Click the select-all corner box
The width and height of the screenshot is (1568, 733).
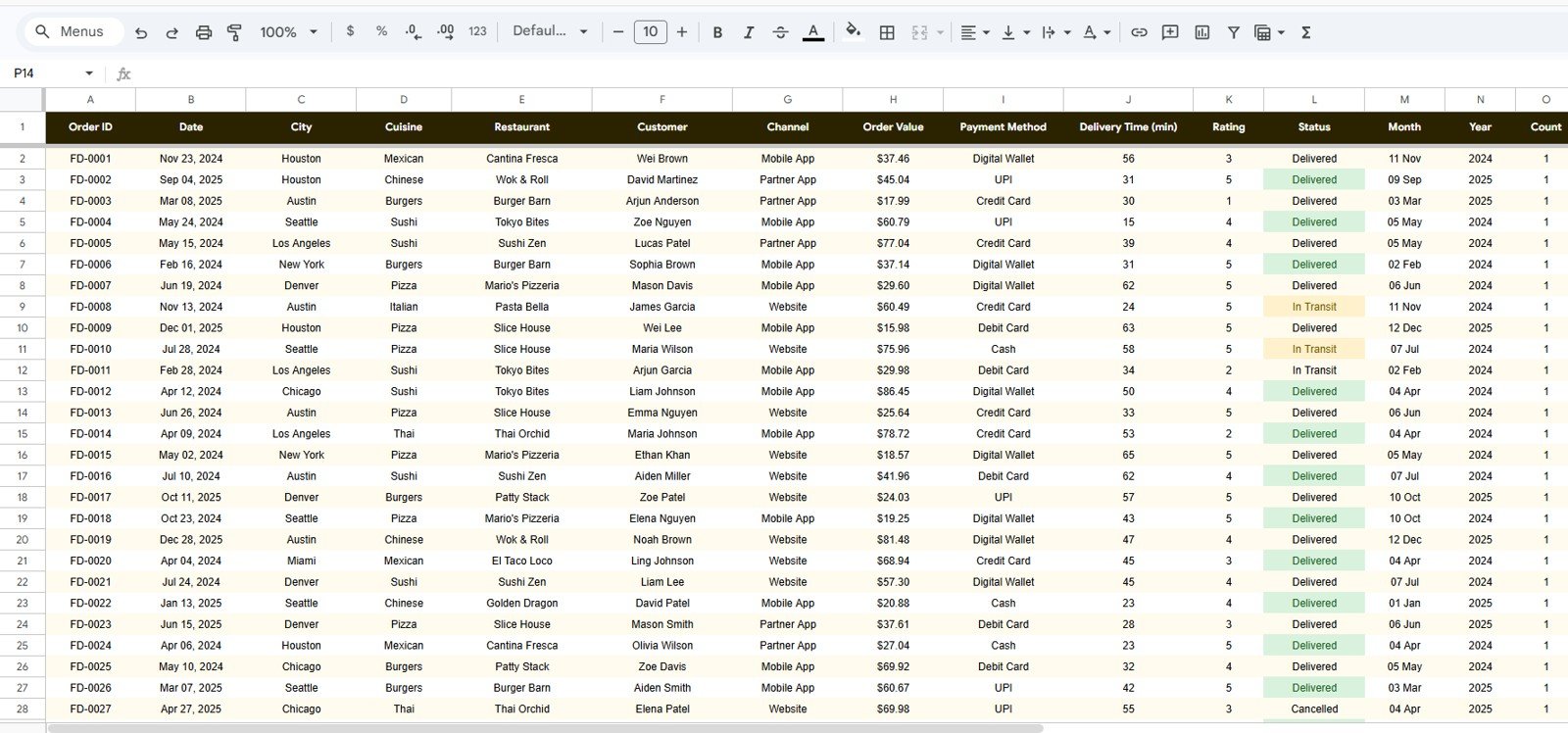[23, 99]
